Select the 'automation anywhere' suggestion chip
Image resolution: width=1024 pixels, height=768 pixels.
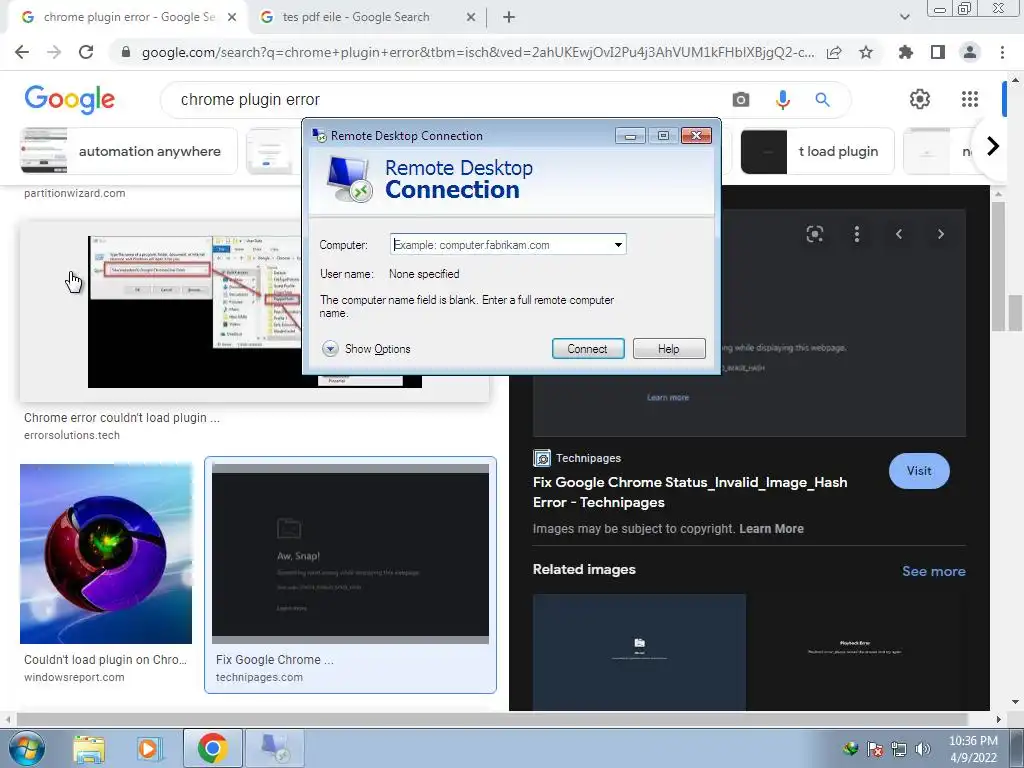point(128,151)
